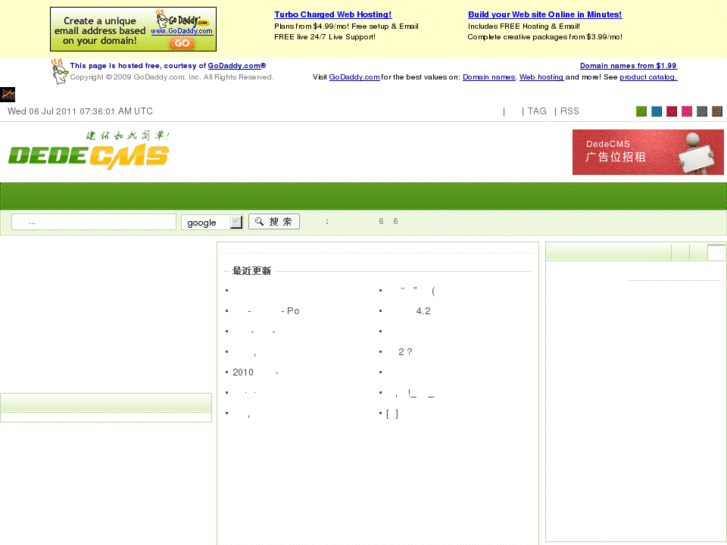Click the DedeCMS logo

coord(89,150)
